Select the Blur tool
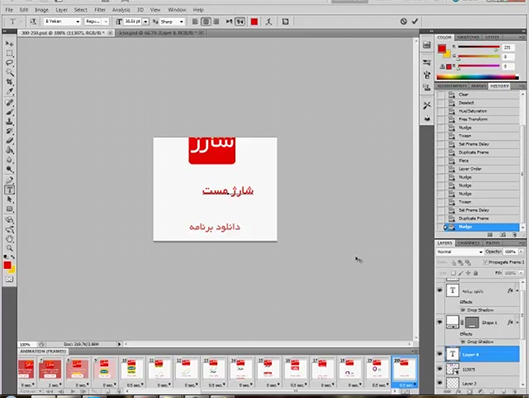 point(9,160)
